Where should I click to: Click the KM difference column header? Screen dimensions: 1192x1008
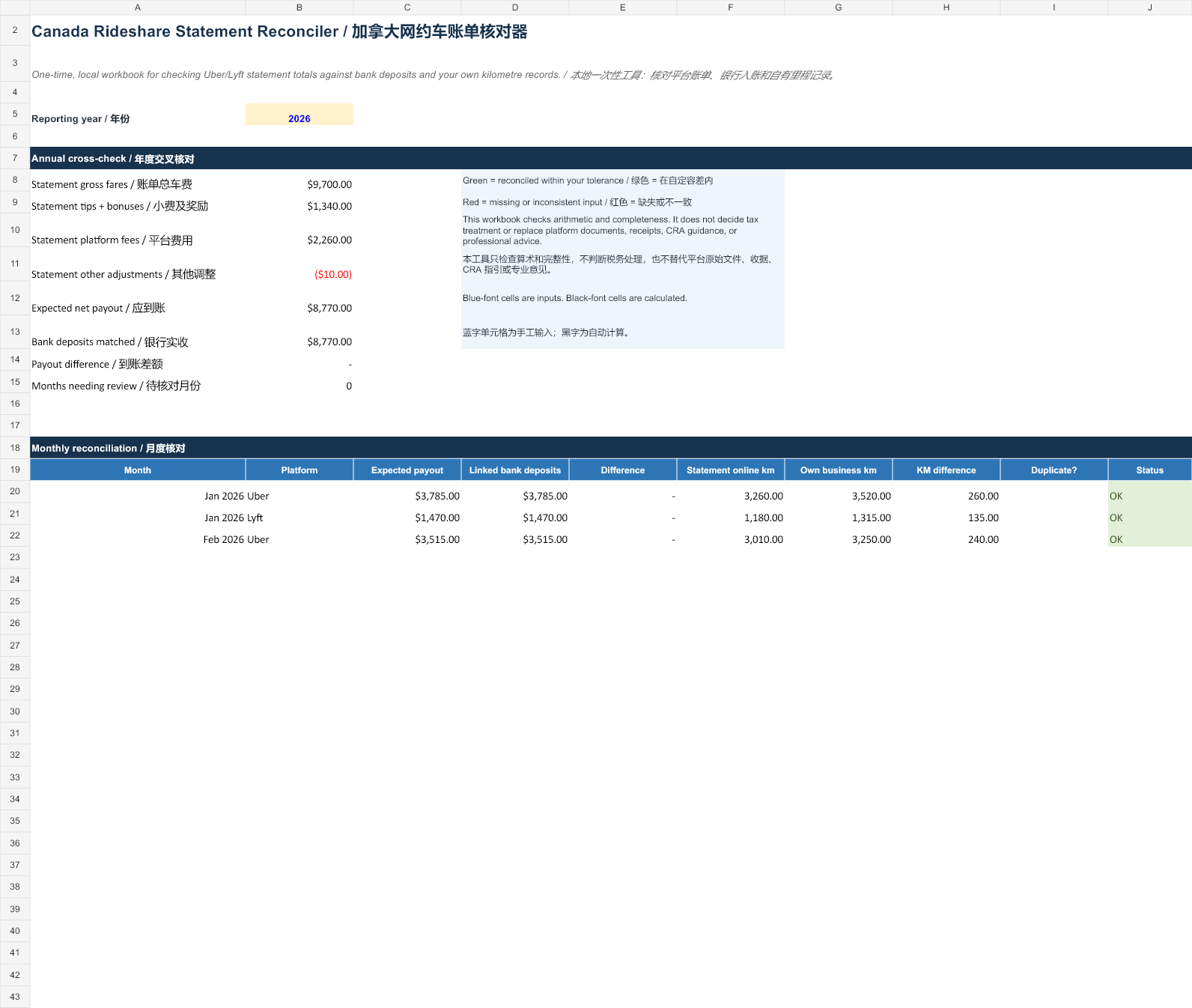pos(946,470)
